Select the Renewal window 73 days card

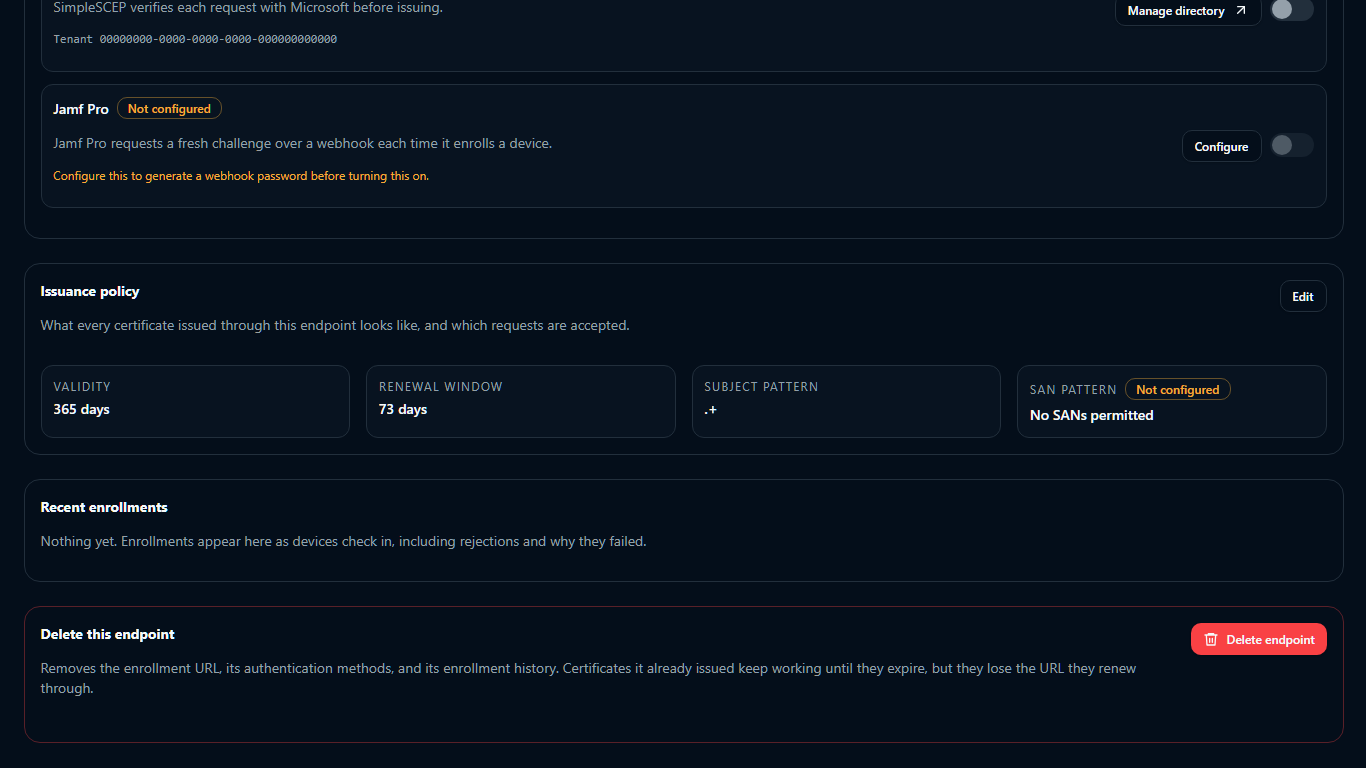[x=520, y=401]
